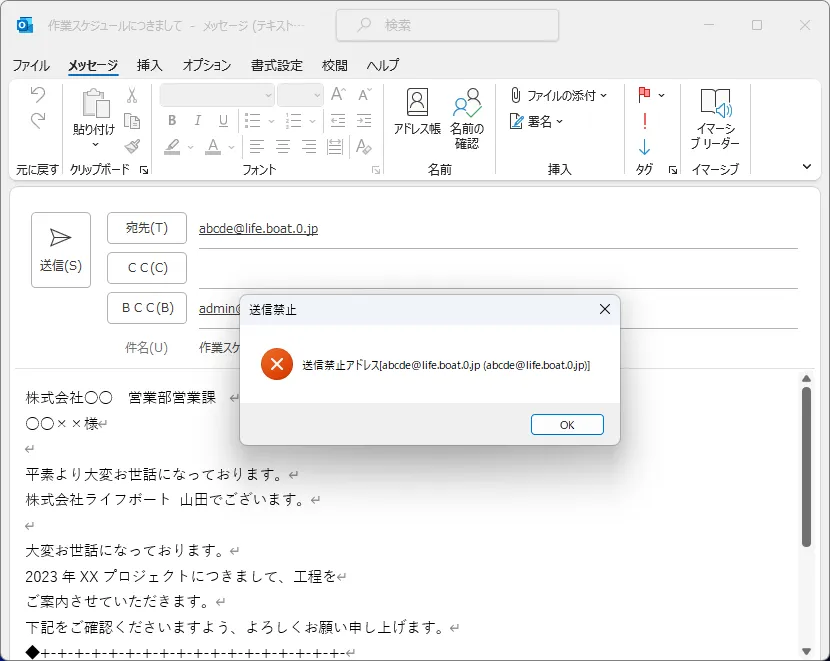The width and height of the screenshot is (830, 661).
Task: Close the 送信禁止 dialog with X
Action: 605,309
